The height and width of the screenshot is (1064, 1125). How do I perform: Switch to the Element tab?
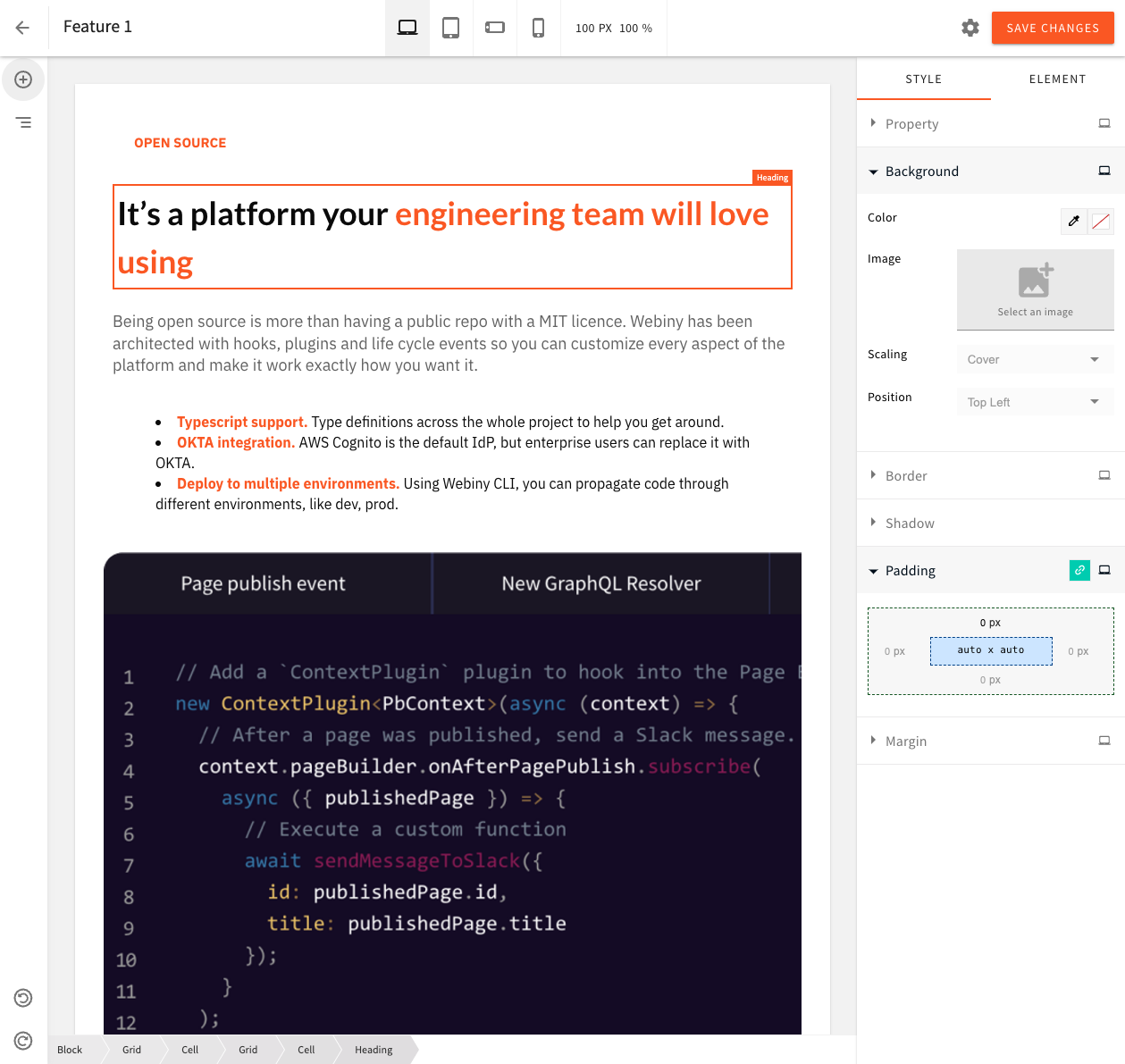(1057, 79)
